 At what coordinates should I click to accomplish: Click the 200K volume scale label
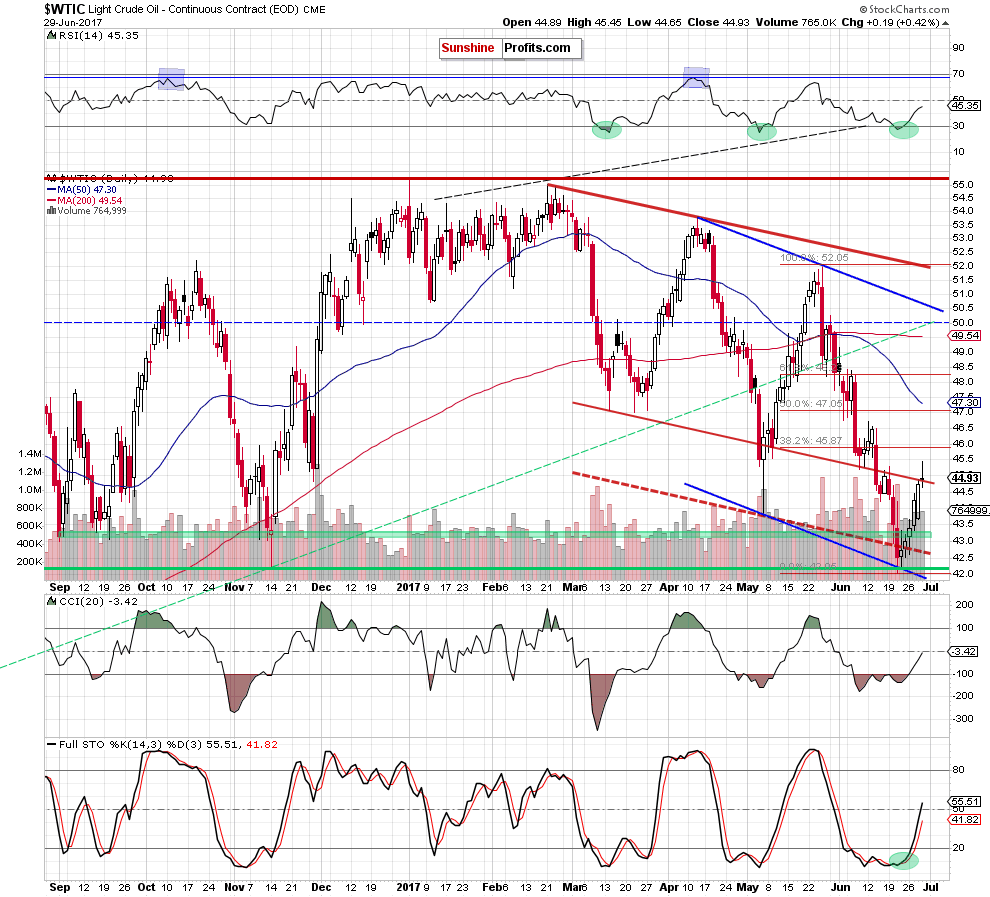pyautogui.click(x=30, y=562)
